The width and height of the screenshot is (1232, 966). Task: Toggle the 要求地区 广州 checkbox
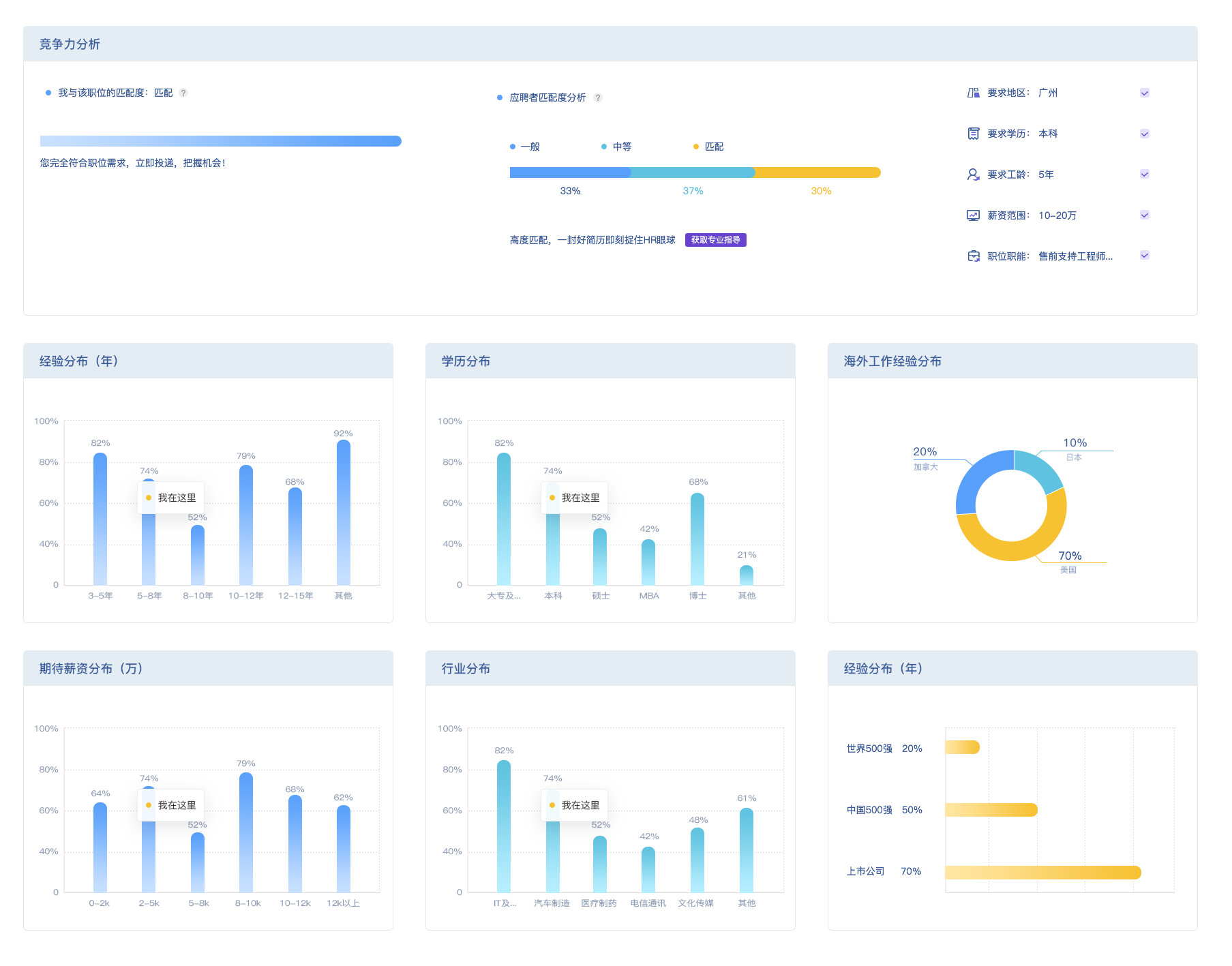point(1144,93)
